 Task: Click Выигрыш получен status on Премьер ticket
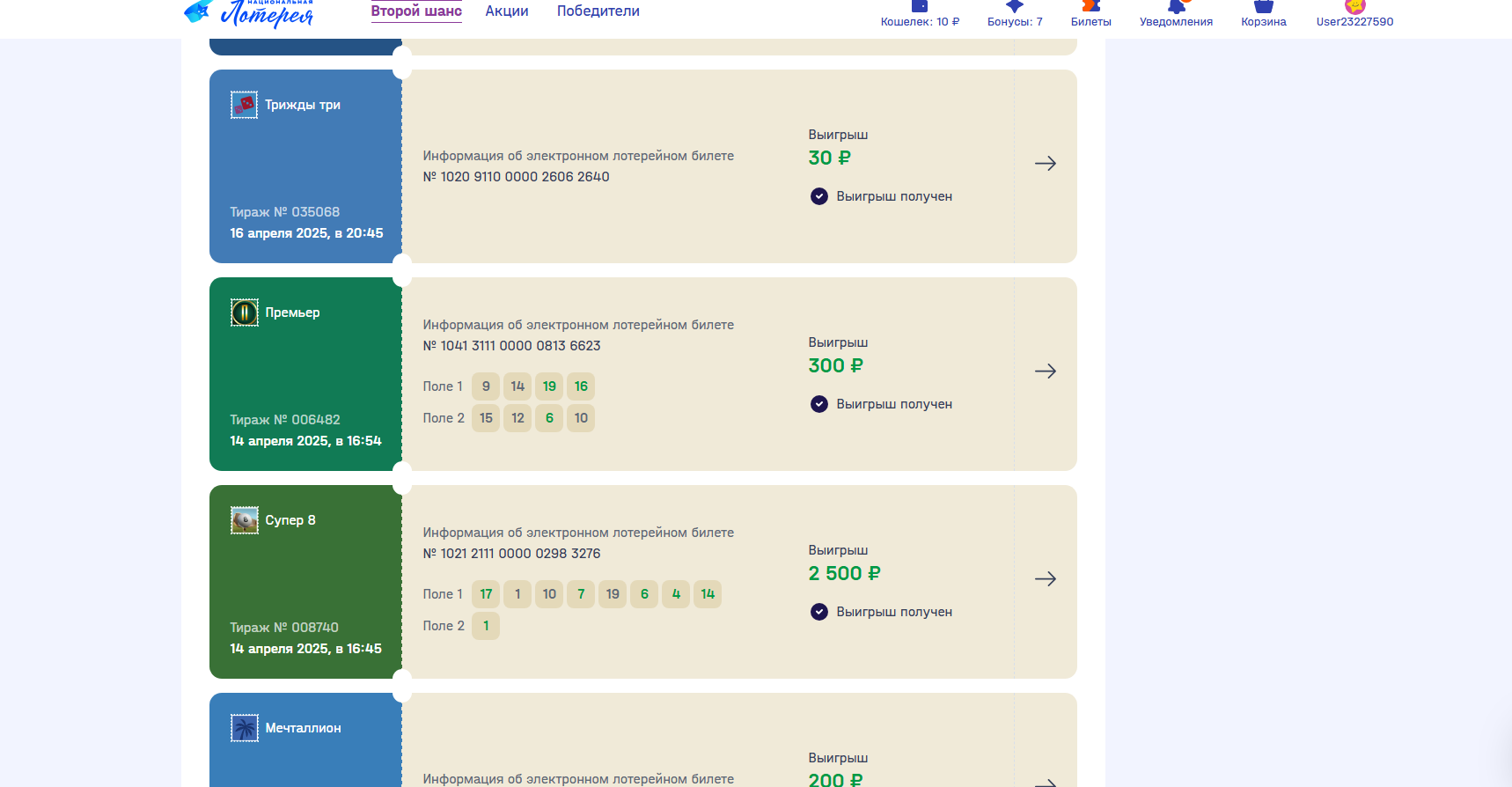(894, 404)
